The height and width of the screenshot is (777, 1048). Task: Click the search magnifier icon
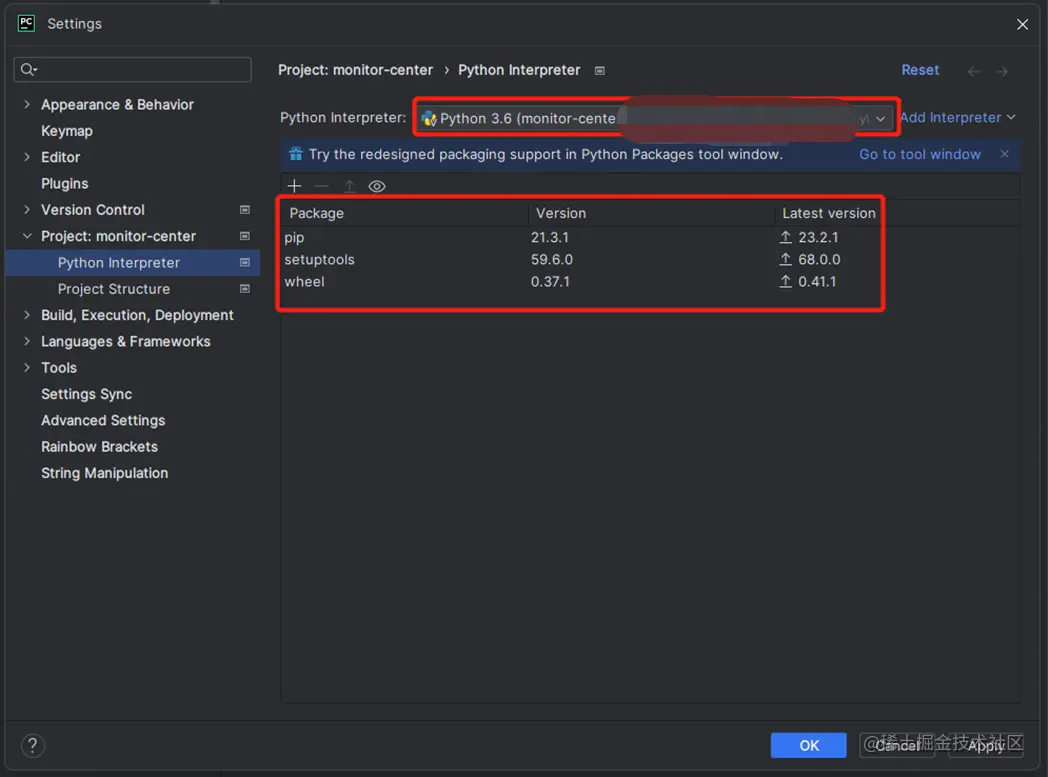pos(28,69)
